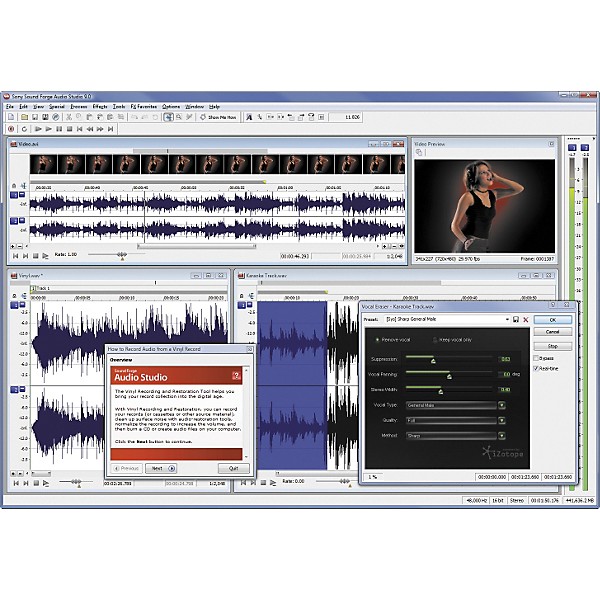600x600 pixels.
Task: Open the Method dropdown
Action: tap(502, 436)
